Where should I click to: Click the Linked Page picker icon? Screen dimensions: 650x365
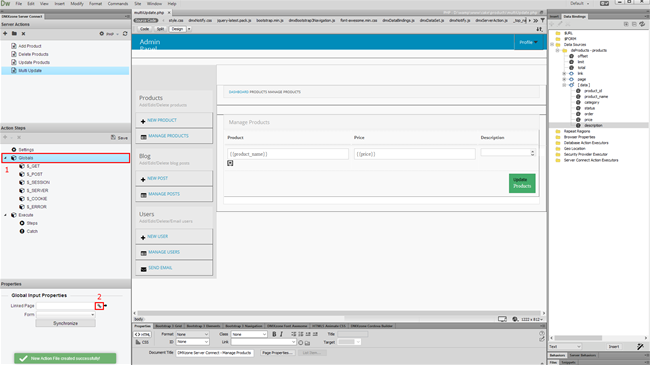coord(99,306)
